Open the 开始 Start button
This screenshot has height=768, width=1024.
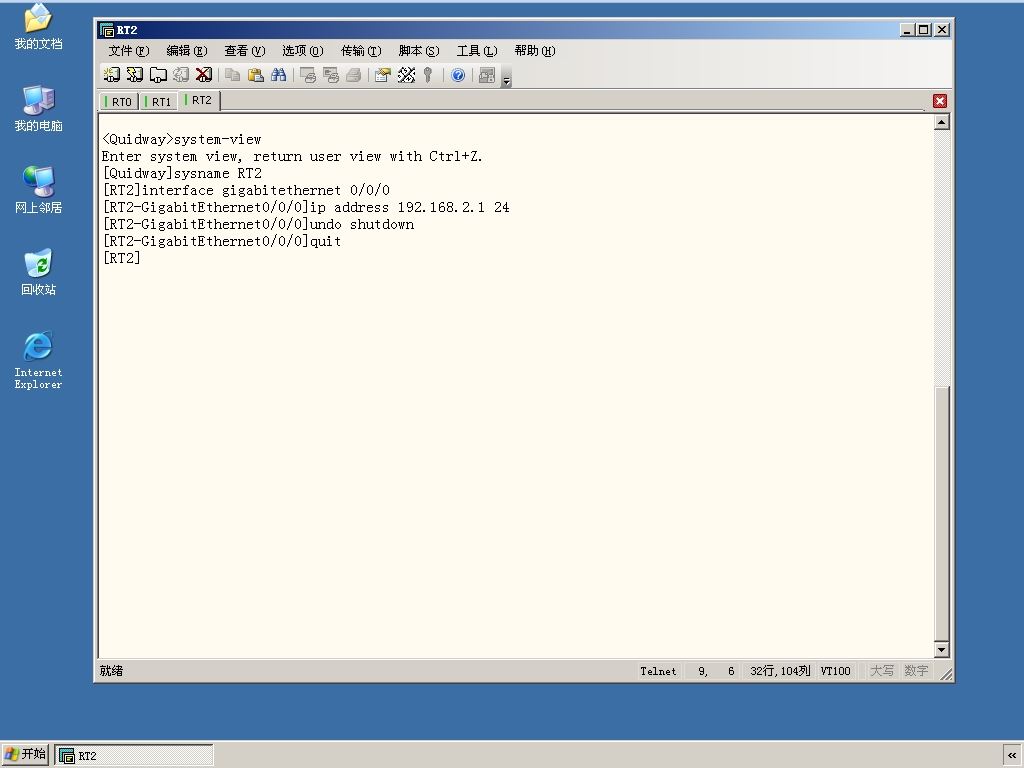[x=25, y=755]
